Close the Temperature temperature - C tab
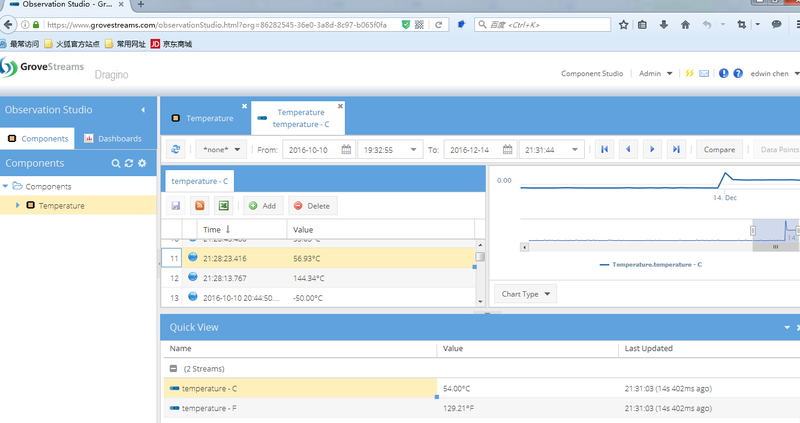This screenshot has height=423, width=800. [340, 106]
